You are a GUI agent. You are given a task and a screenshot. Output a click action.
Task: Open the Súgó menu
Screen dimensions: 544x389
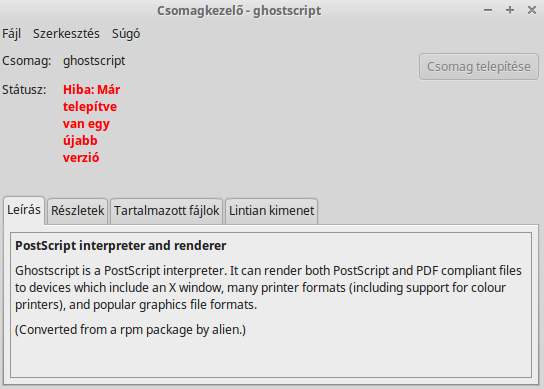coord(126,34)
